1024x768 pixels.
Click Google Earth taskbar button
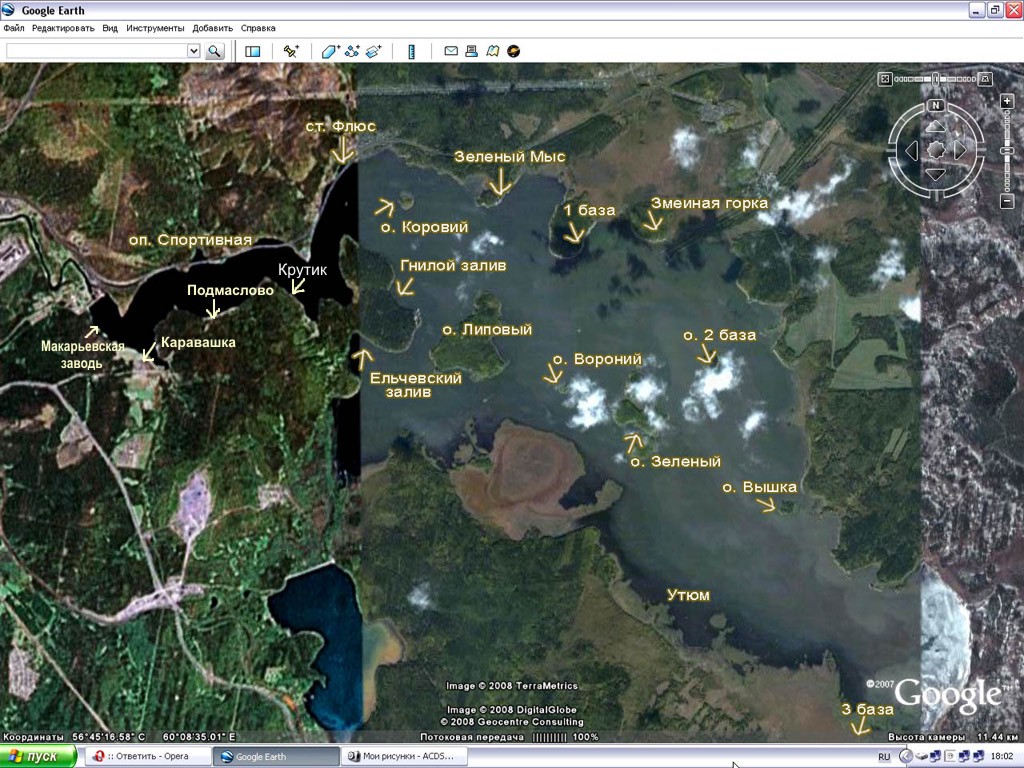276,756
